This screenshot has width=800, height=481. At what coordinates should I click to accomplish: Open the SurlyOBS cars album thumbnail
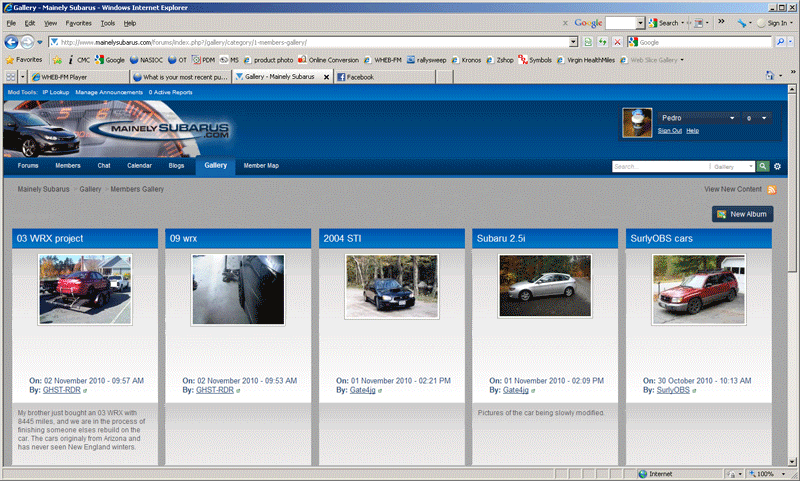(698, 289)
